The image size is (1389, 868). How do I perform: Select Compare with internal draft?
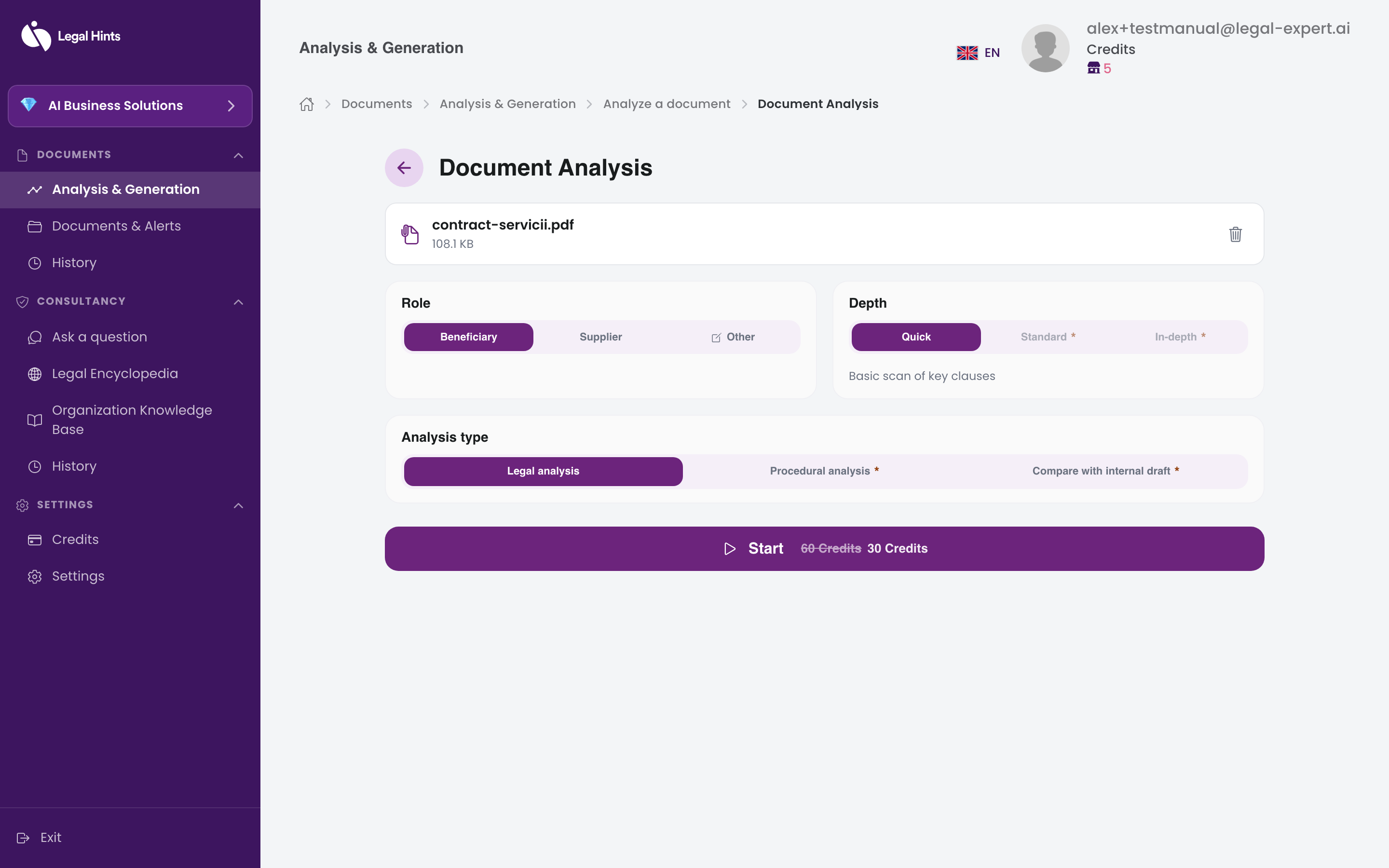1105,471
